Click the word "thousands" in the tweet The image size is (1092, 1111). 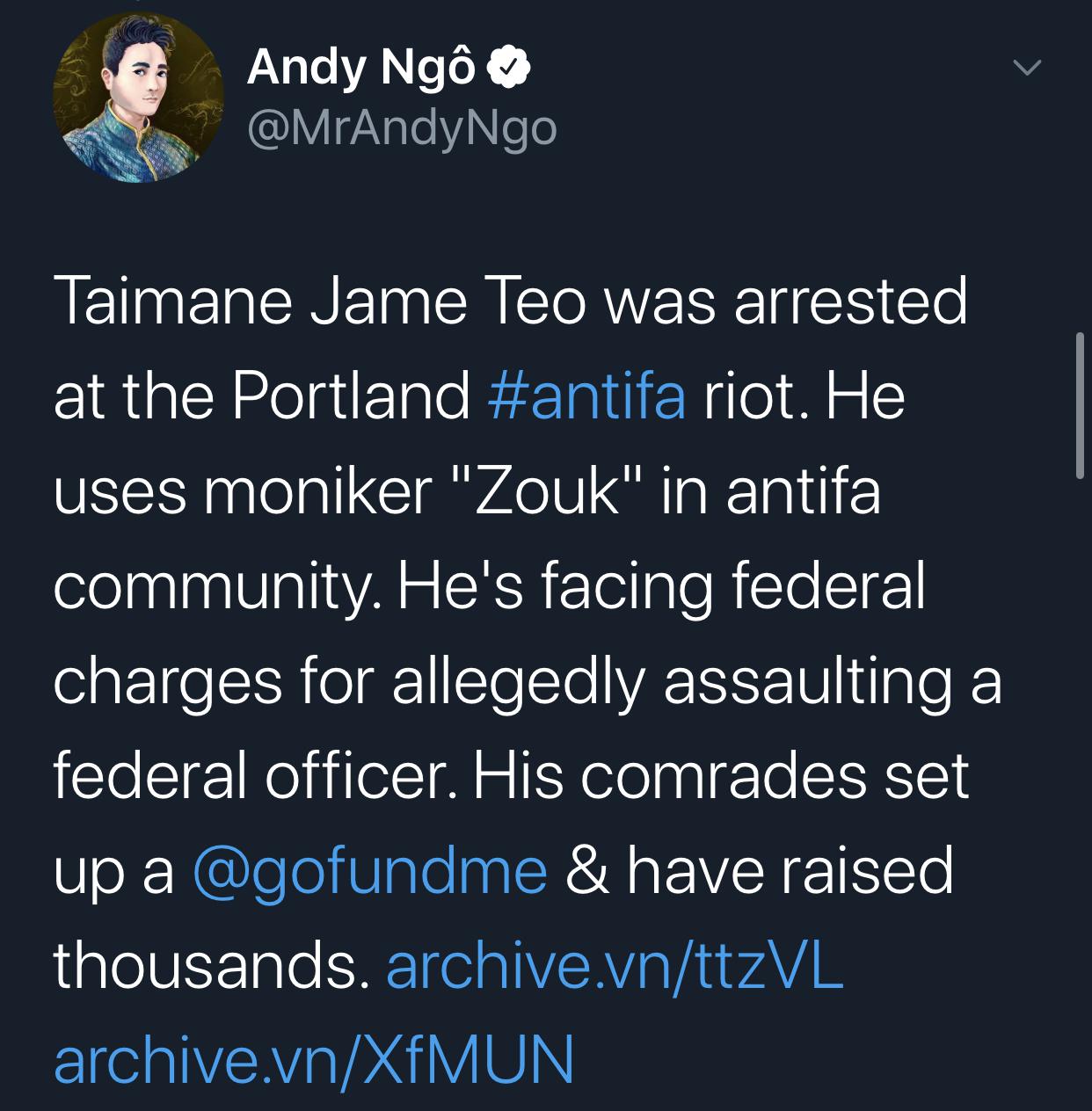click(x=206, y=965)
